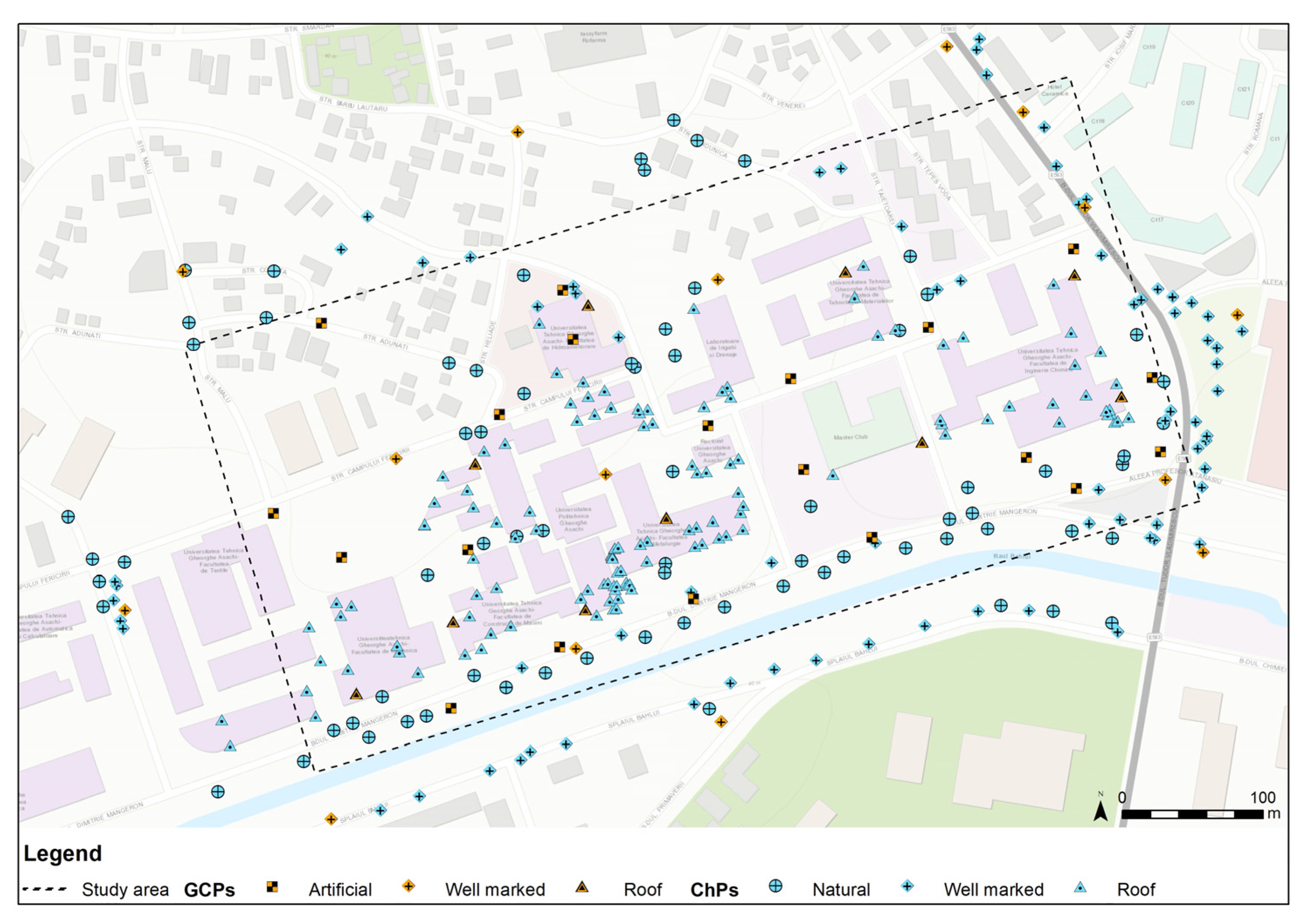This screenshot has height=924, width=1307.
Task: Click the blue Well marked ChP legend icon
Action: (908, 886)
